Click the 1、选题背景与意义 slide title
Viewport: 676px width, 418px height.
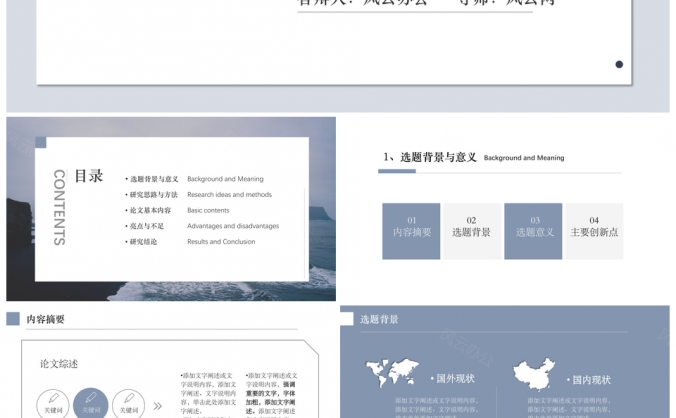pos(430,157)
